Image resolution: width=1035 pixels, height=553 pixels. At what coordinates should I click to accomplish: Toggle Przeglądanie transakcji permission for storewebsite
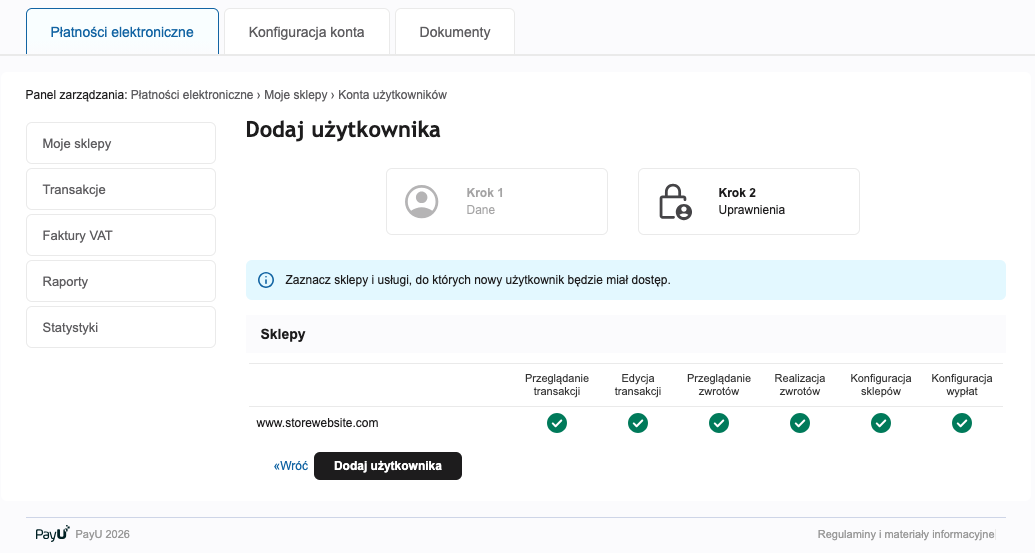pos(557,423)
